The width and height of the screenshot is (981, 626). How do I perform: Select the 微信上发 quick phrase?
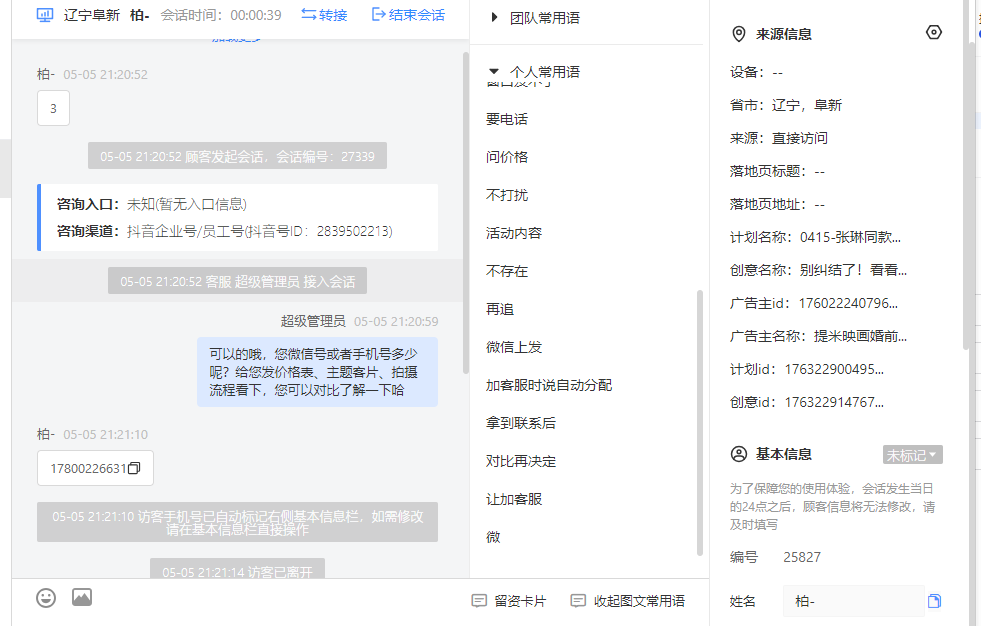tap(514, 347)
